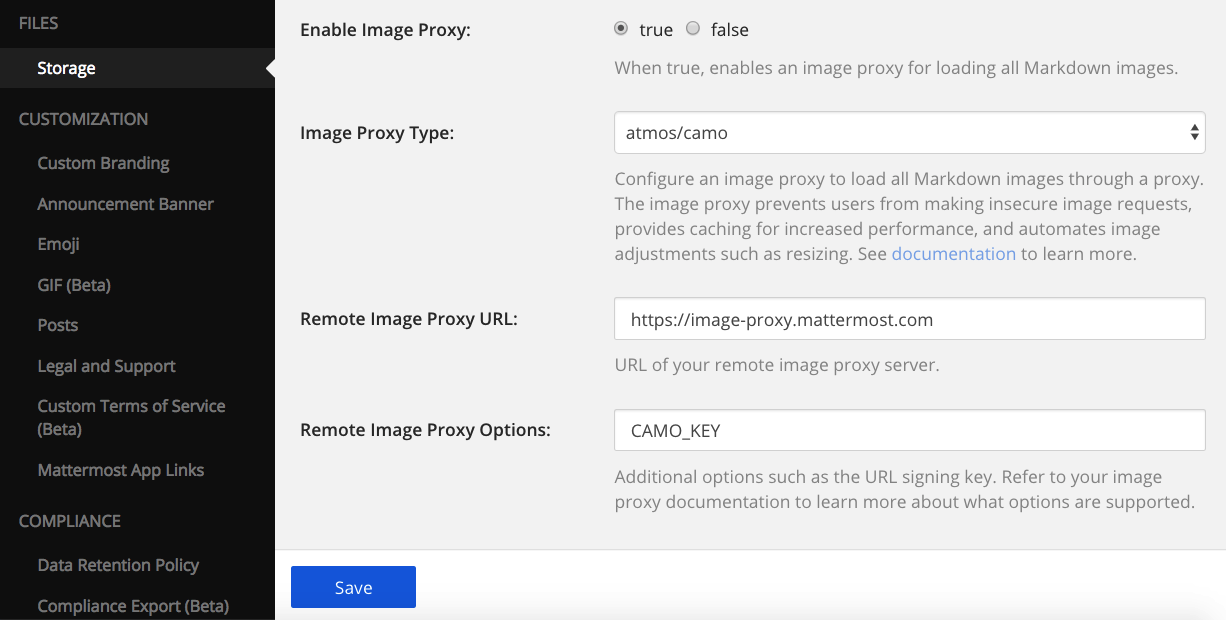Open Custom Terms of Service (Beta) settings
1226x620 pixels.
[x=131, y=405]
